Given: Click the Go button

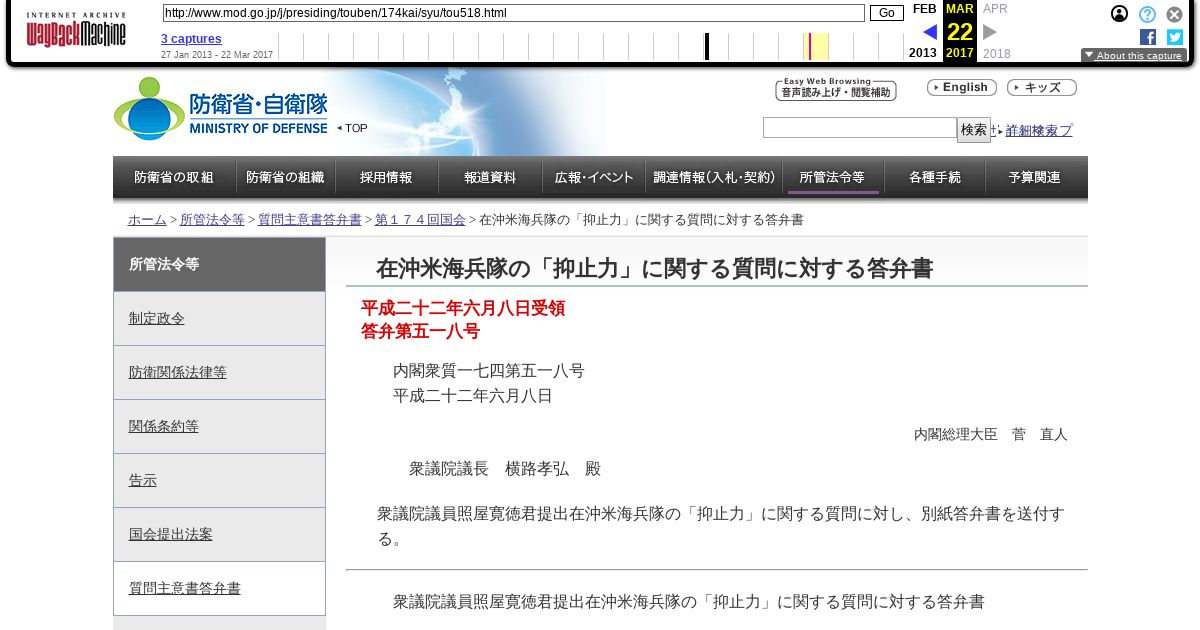Looking at the screenshot, I should click(887, 13).
